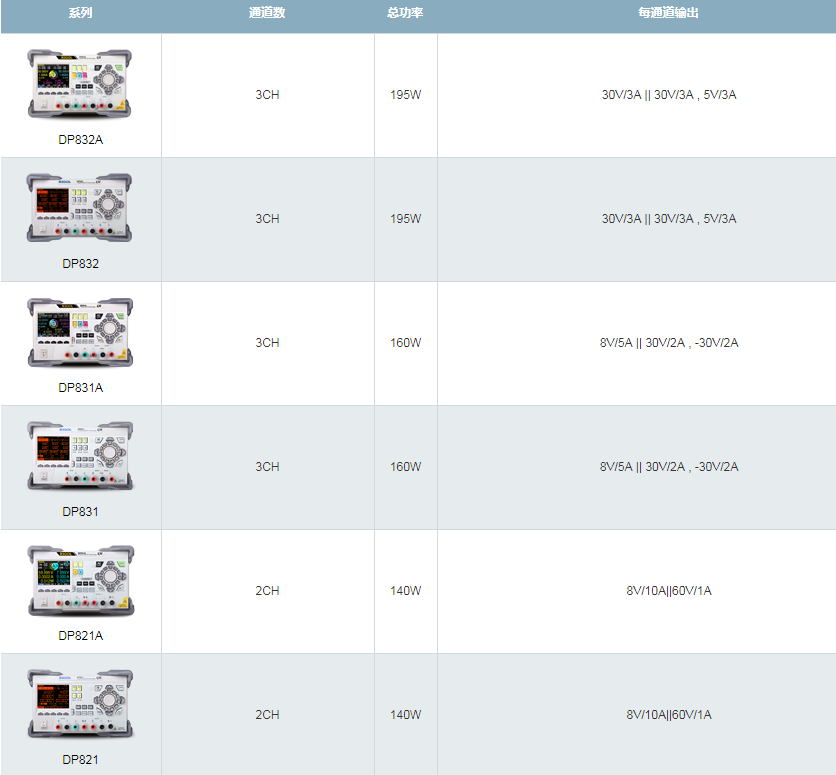The width and height of the screenshot is (836, 775).
Task: Select the channel output text for DP832A
Action: [x=669, y=95]
